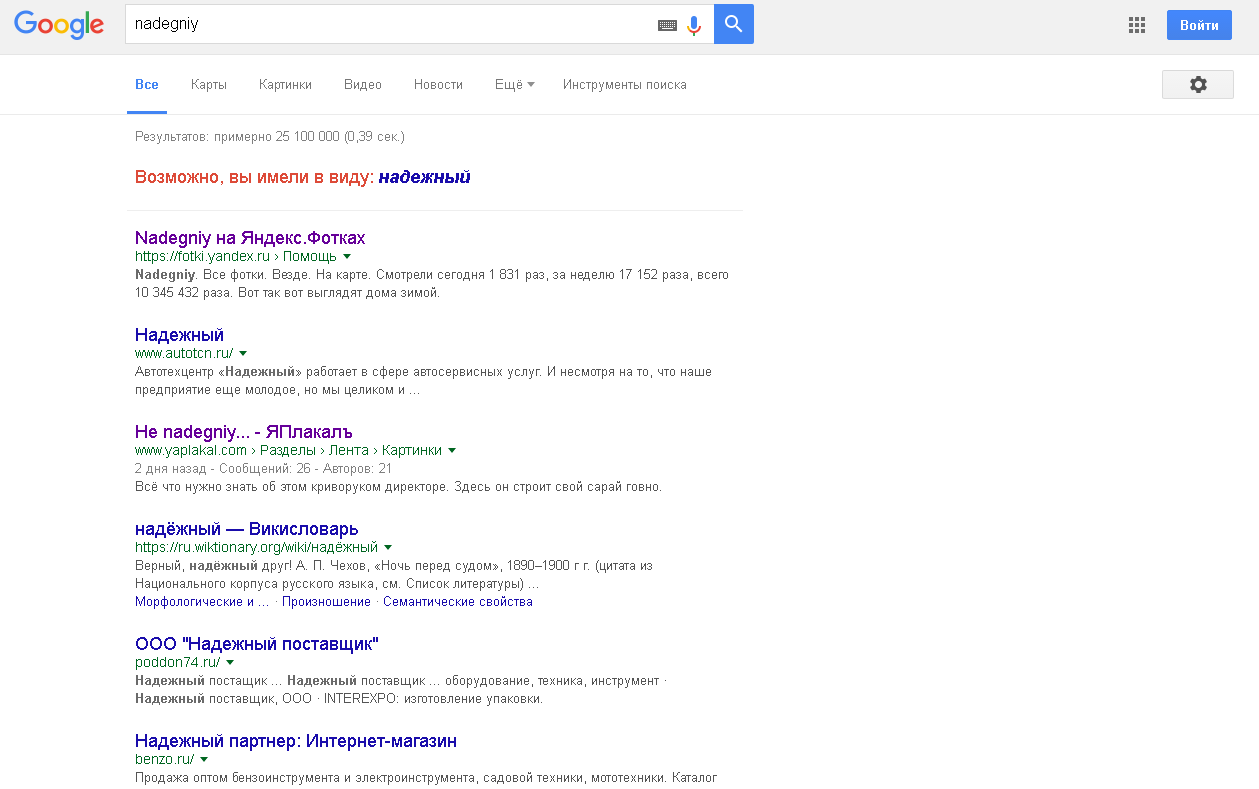The image size is (1259, 789).
Task: Open Не nadegniy... - ЯПлакалъ result
Action: click(x=244, y=431)
